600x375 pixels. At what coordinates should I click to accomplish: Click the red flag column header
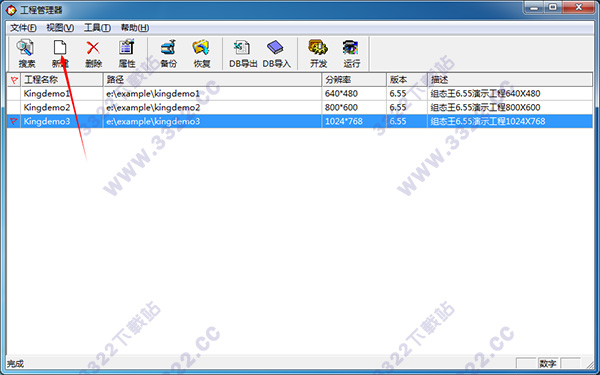pos(14,80)
